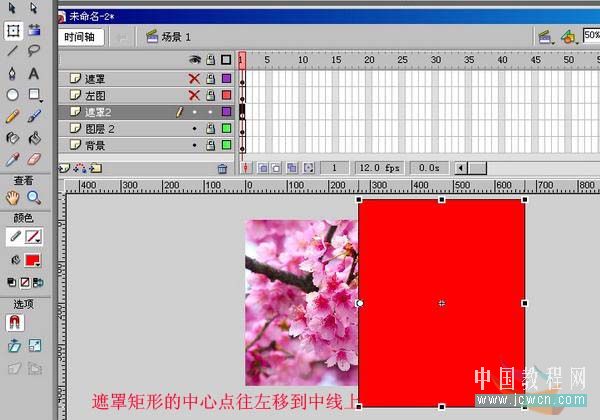Click the No Color button
The height and width of the screenshot is (420, 600).
tap(25, 283)
